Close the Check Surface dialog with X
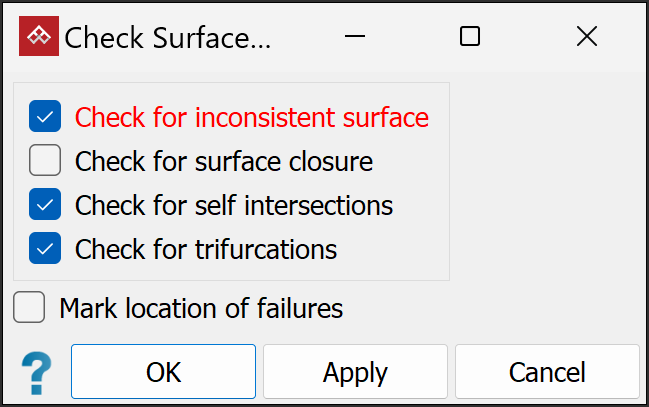This screenshot has height=407, width=649. (587, 37)
